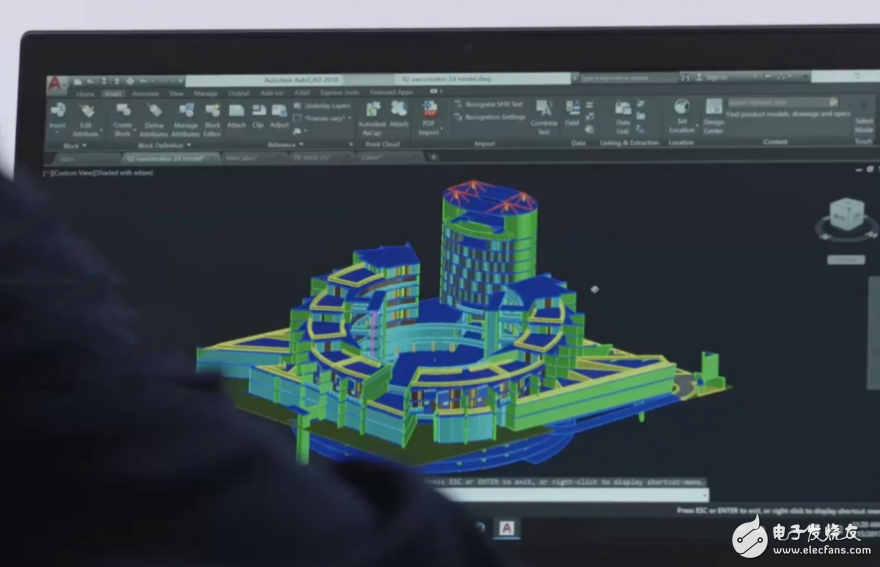Click the AutoCAD icon in the taskbar

[x=507, y=527]
